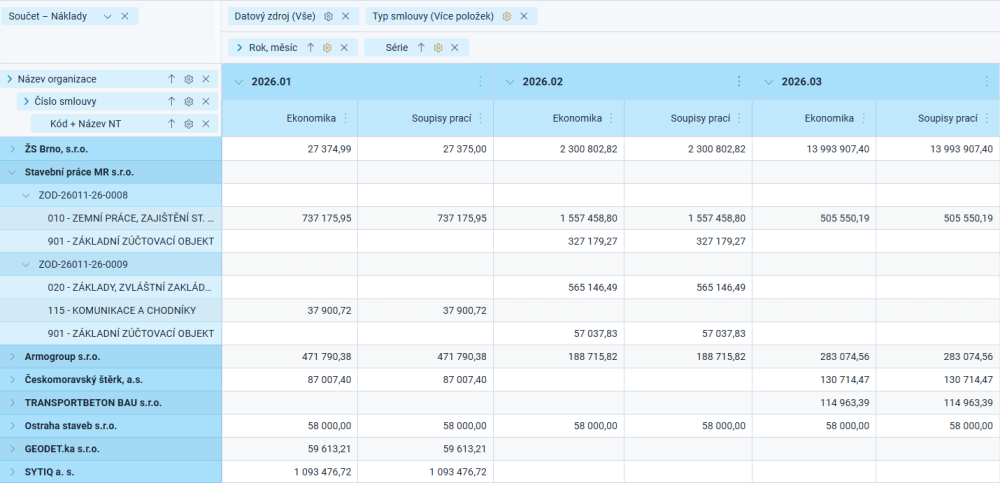Select row 020 - ZÁKLADY, ZVLÁŠTNÍ ZAKLÁD

pos(111,287)
